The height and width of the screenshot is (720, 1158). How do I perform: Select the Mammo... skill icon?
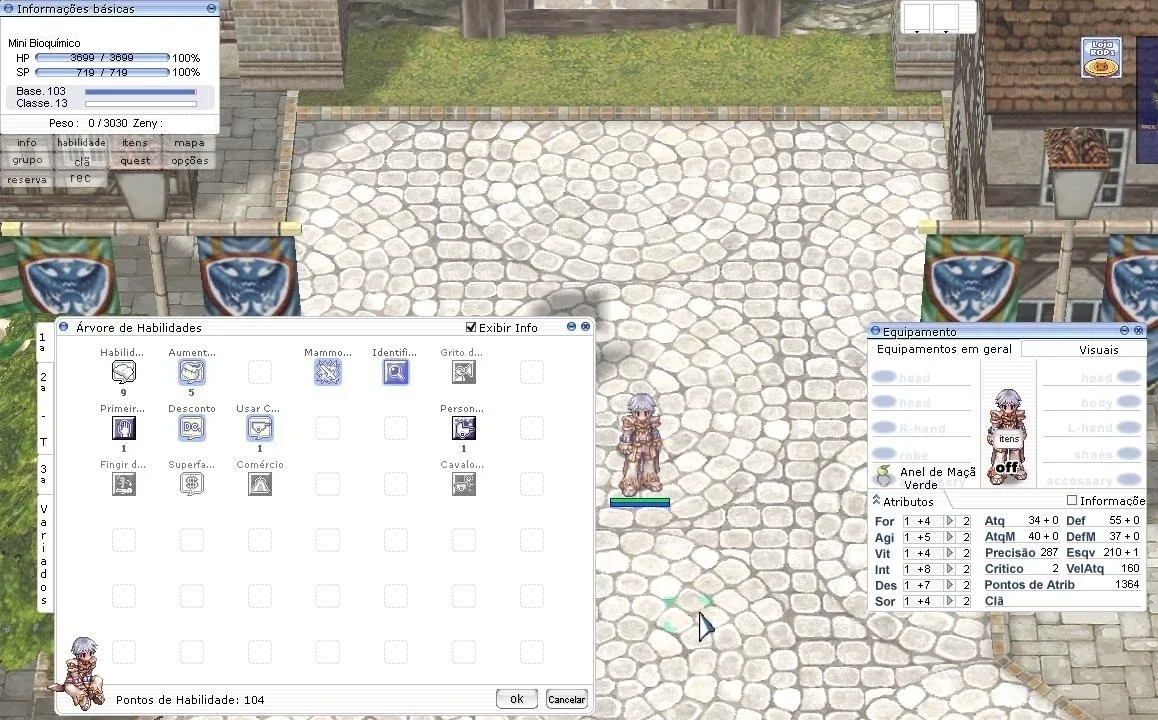coord(328,372)
